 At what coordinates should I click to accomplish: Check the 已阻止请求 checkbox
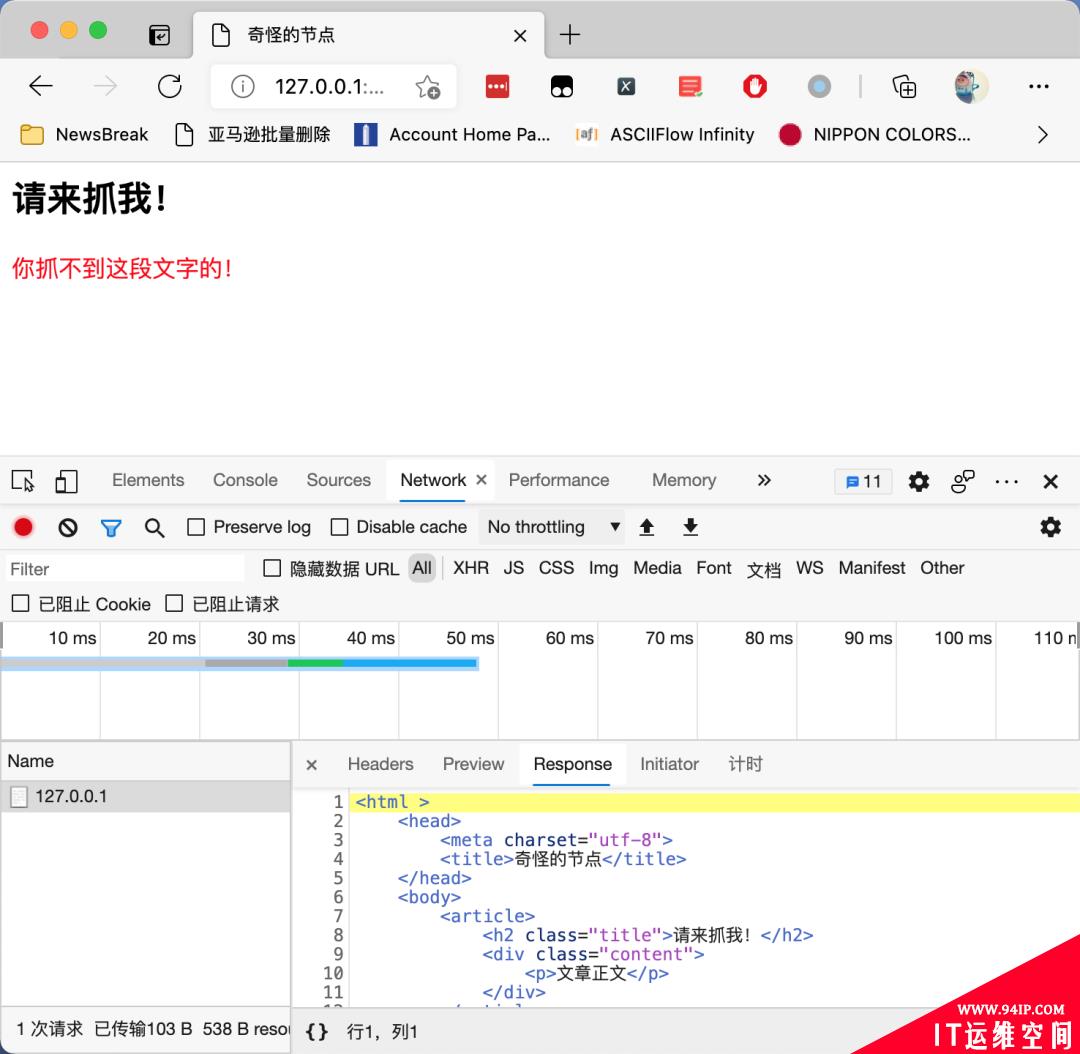tap(174, 603)
